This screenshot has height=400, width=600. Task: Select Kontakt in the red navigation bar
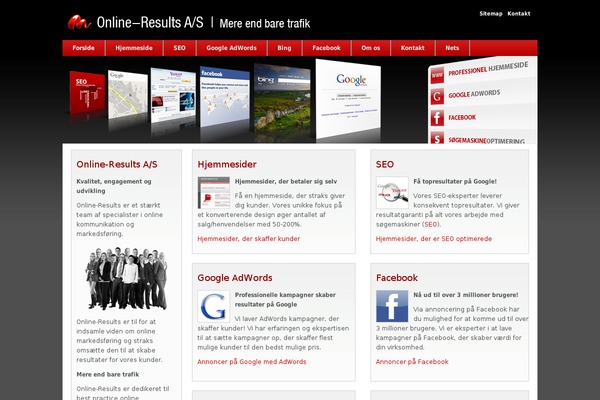pyautogui.click(x=412, y=48)
